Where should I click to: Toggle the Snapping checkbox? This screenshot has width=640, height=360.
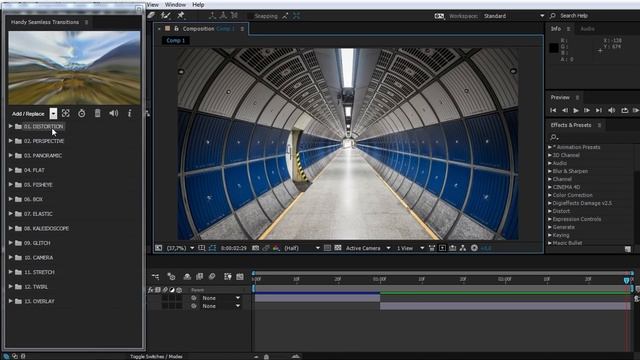pos(250,16)
